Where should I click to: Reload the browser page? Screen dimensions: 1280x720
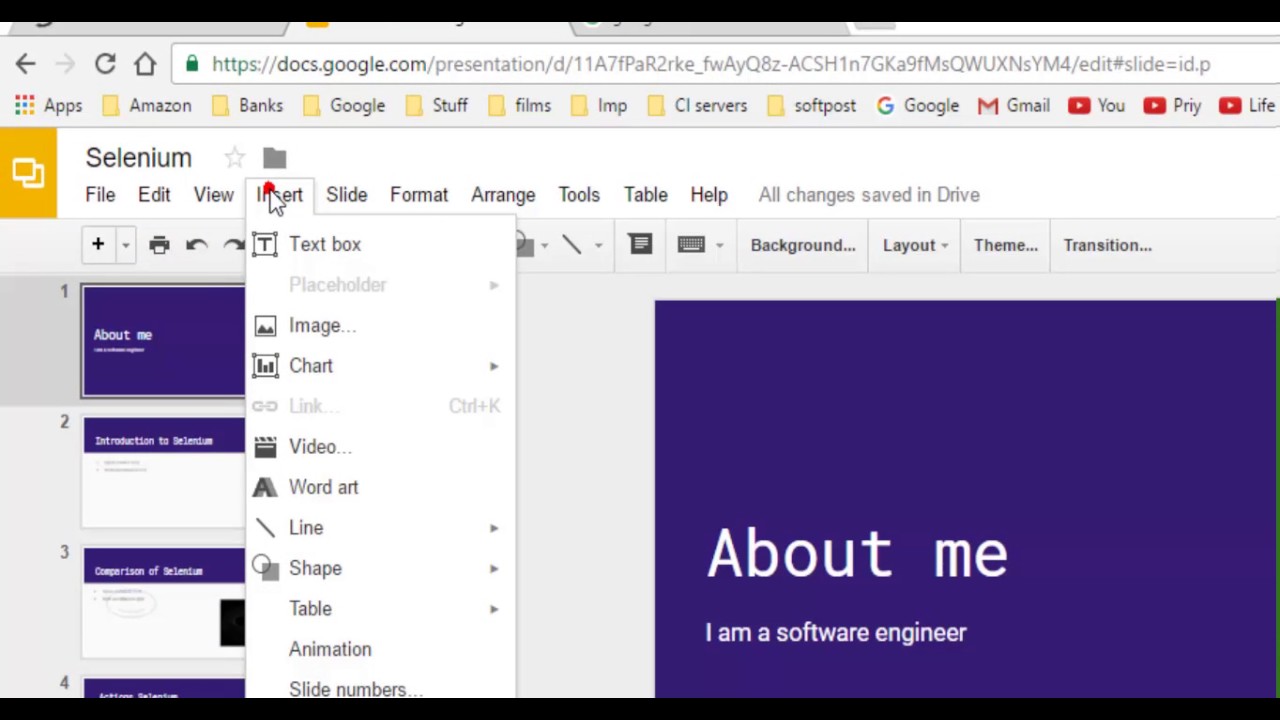click(x=105, y=64)
